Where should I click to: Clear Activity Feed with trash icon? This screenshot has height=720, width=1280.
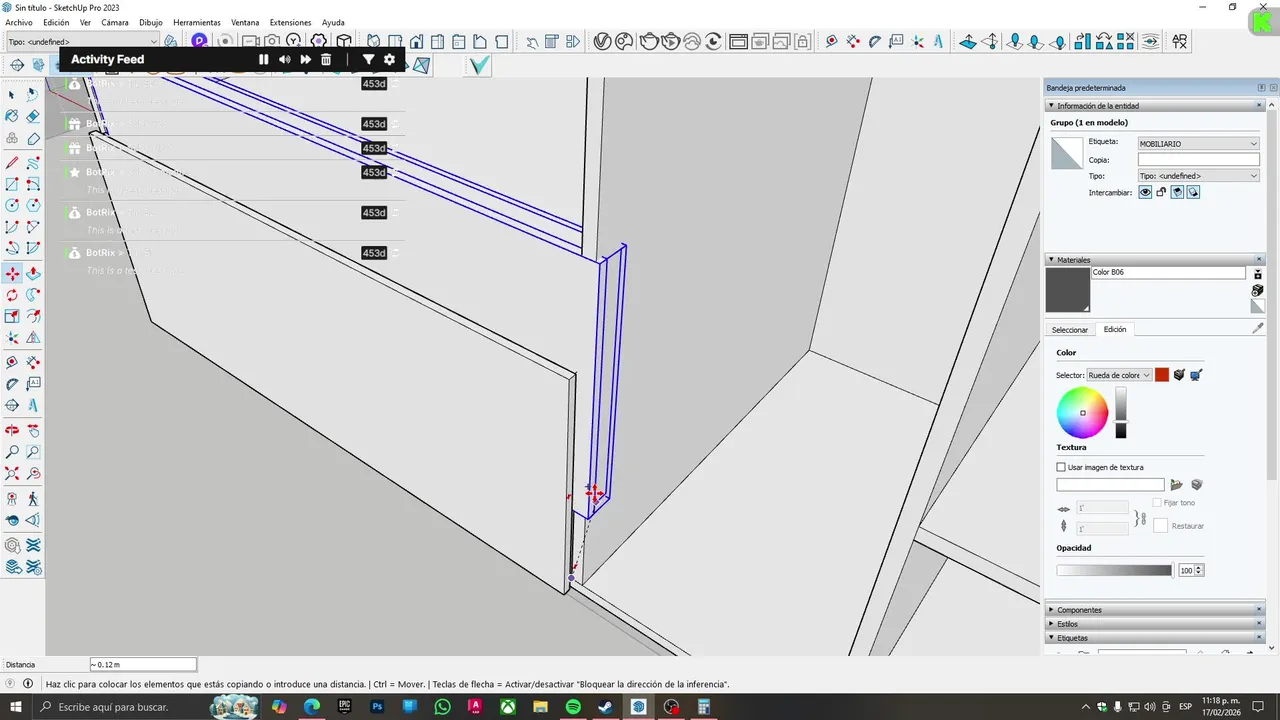[325, 60]
